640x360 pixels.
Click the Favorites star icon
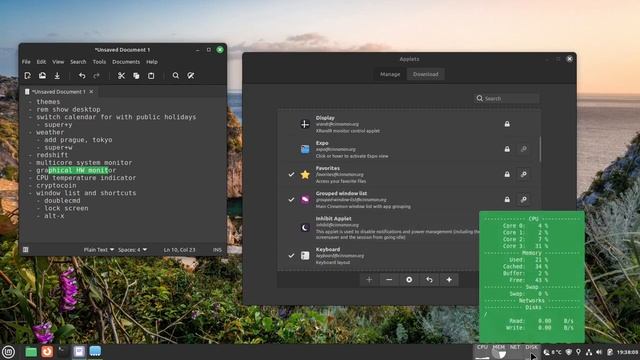point(305,174)
